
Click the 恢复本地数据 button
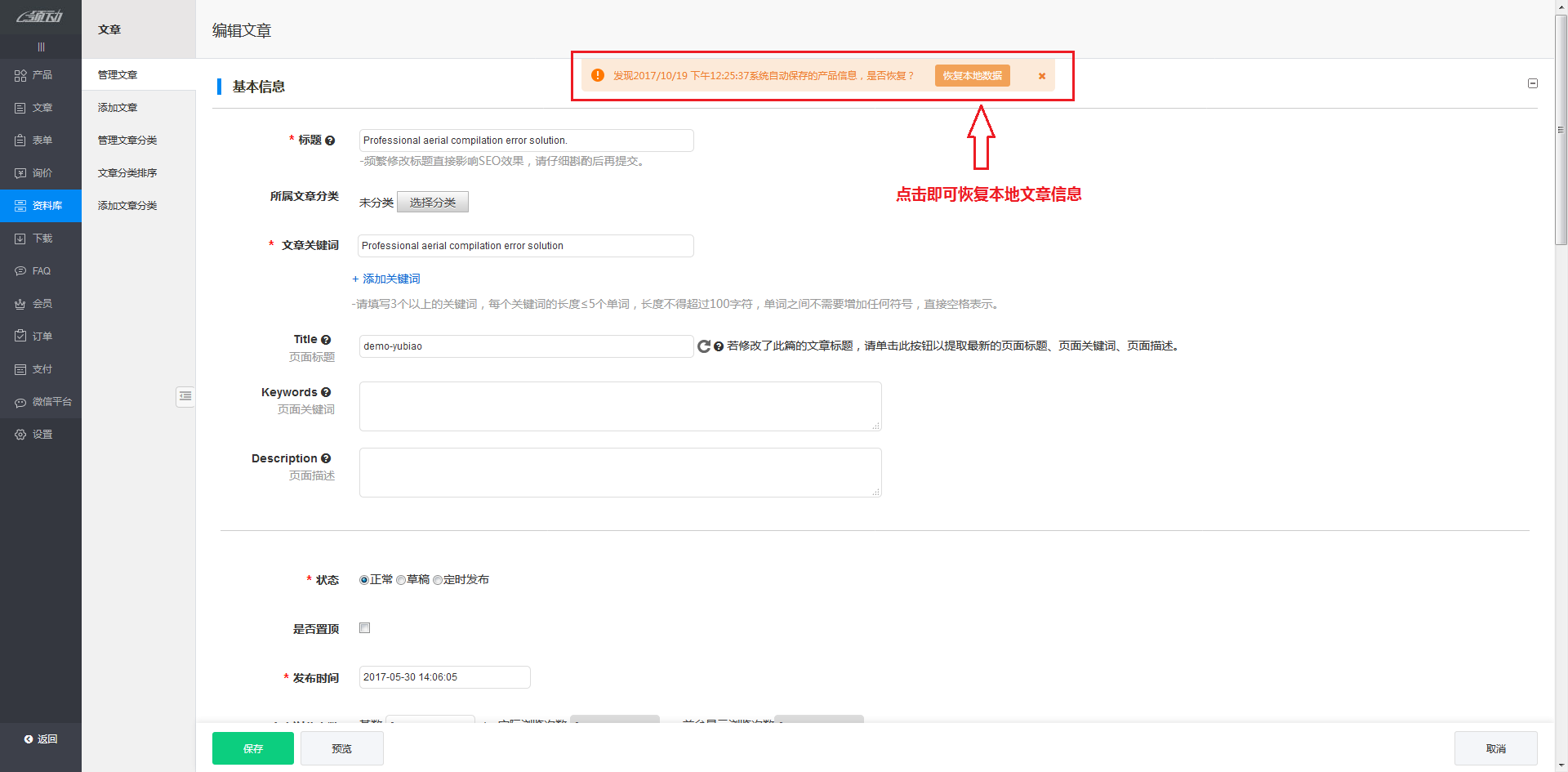coord(972,75)
